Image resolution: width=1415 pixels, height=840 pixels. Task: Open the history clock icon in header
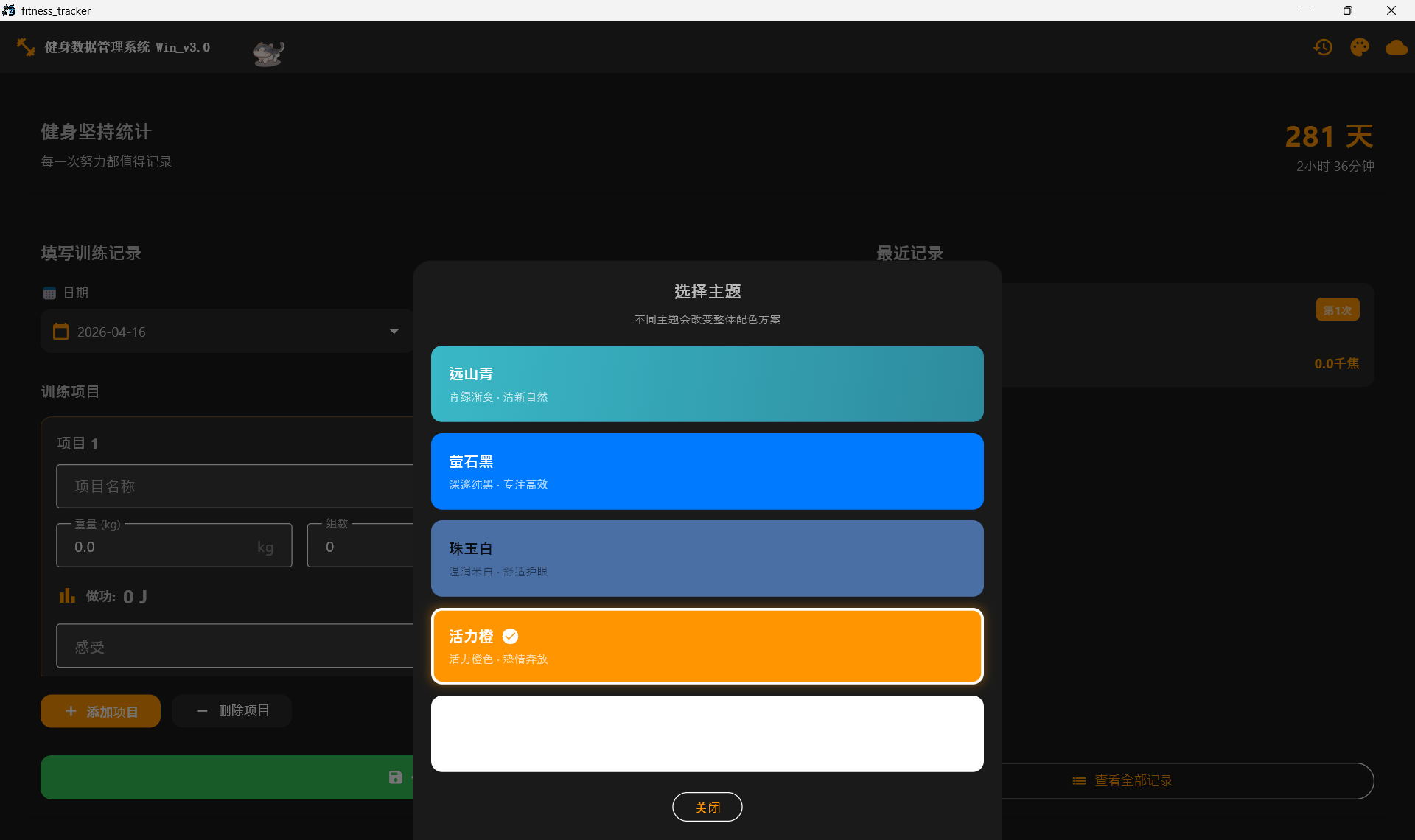(x=1323, y=47)
